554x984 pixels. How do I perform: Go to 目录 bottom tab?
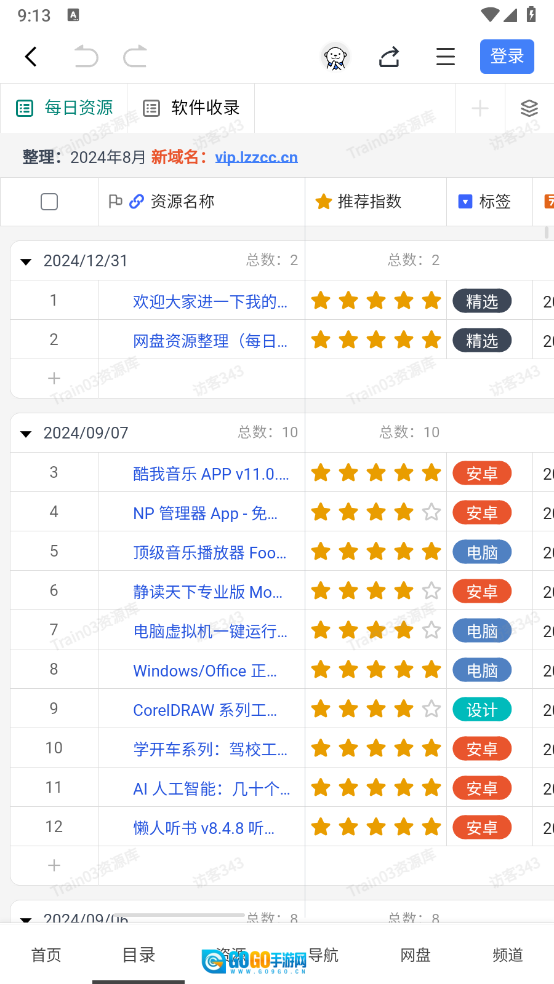pos(139,955)
